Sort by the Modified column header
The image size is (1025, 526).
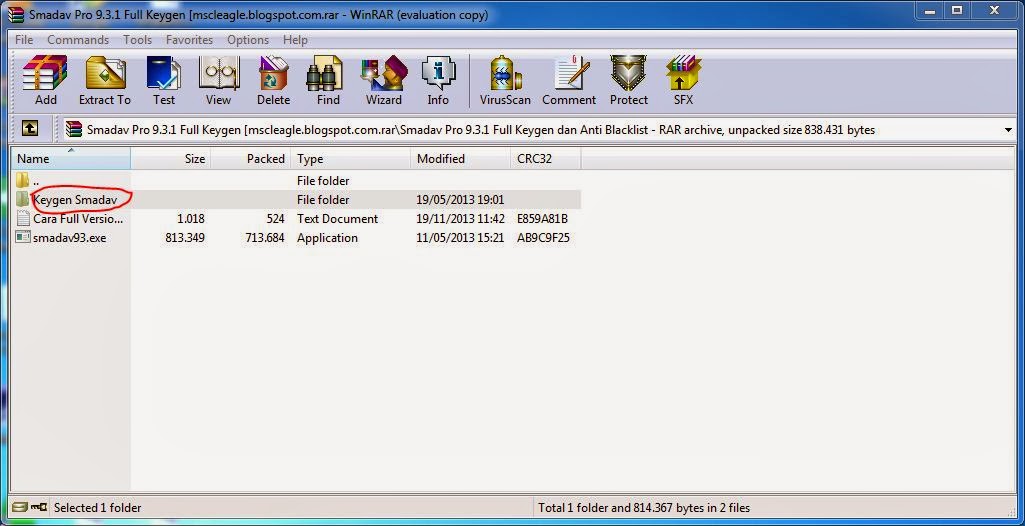tap(460, 159)
